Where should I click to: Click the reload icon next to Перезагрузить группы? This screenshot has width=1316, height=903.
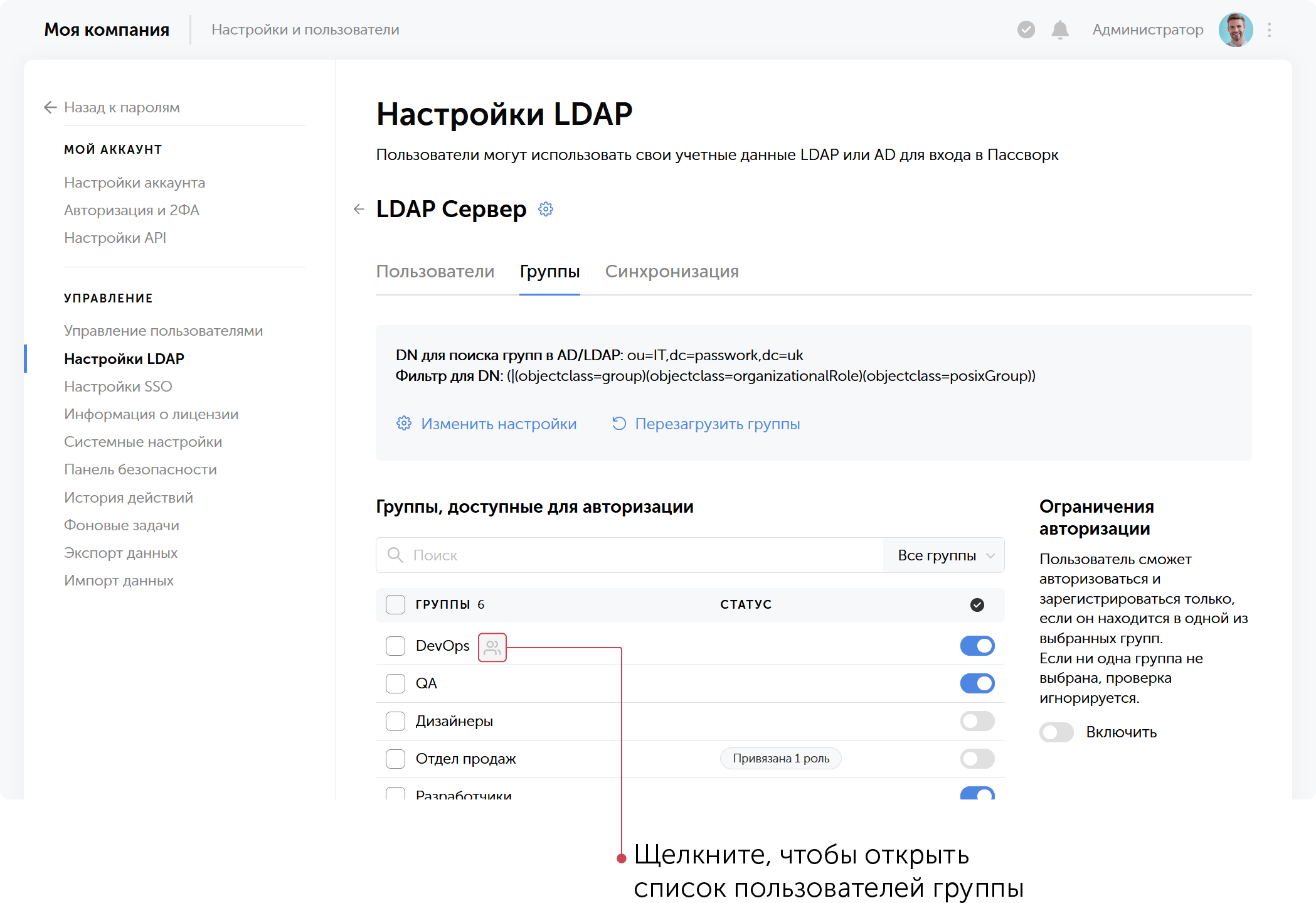[x=619, y=424]
